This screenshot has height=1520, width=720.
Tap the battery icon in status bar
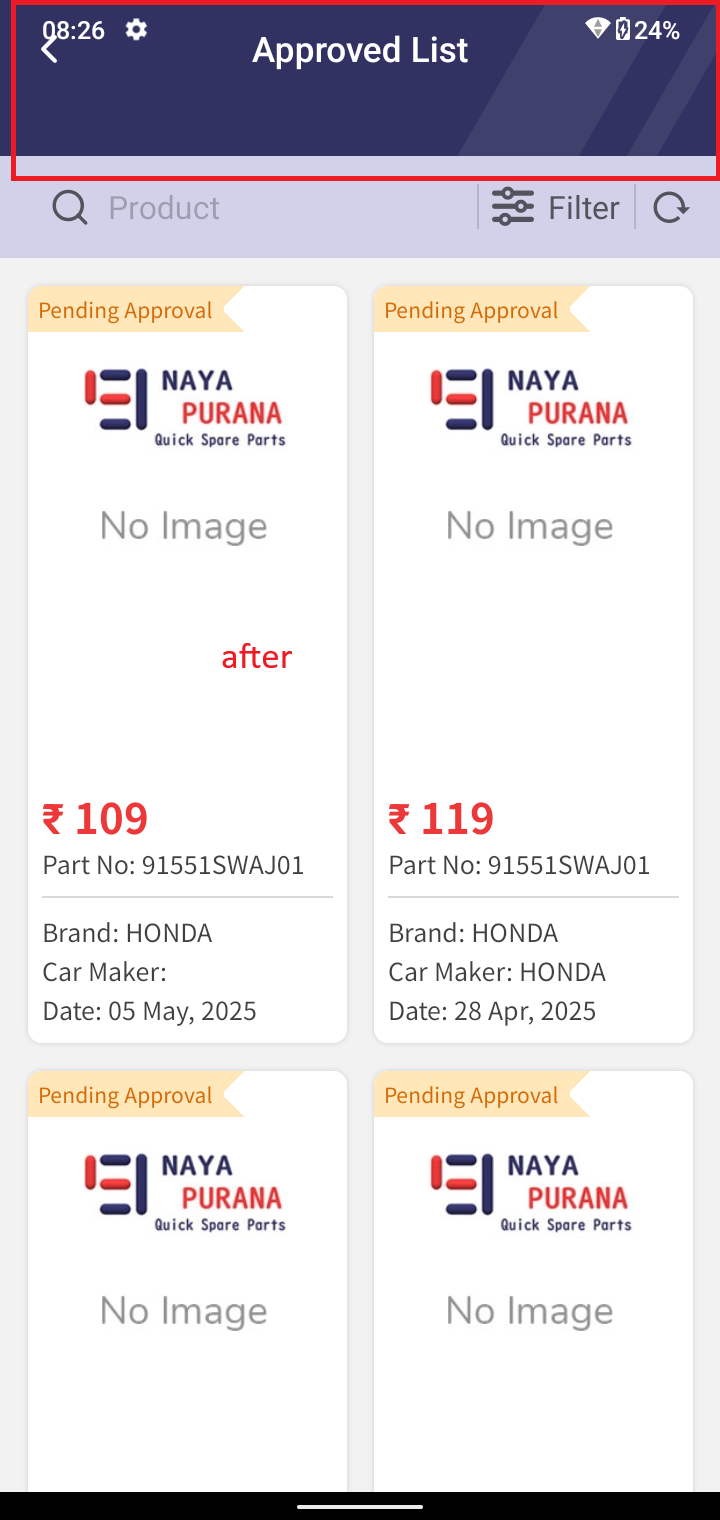(x=623, y=29)
